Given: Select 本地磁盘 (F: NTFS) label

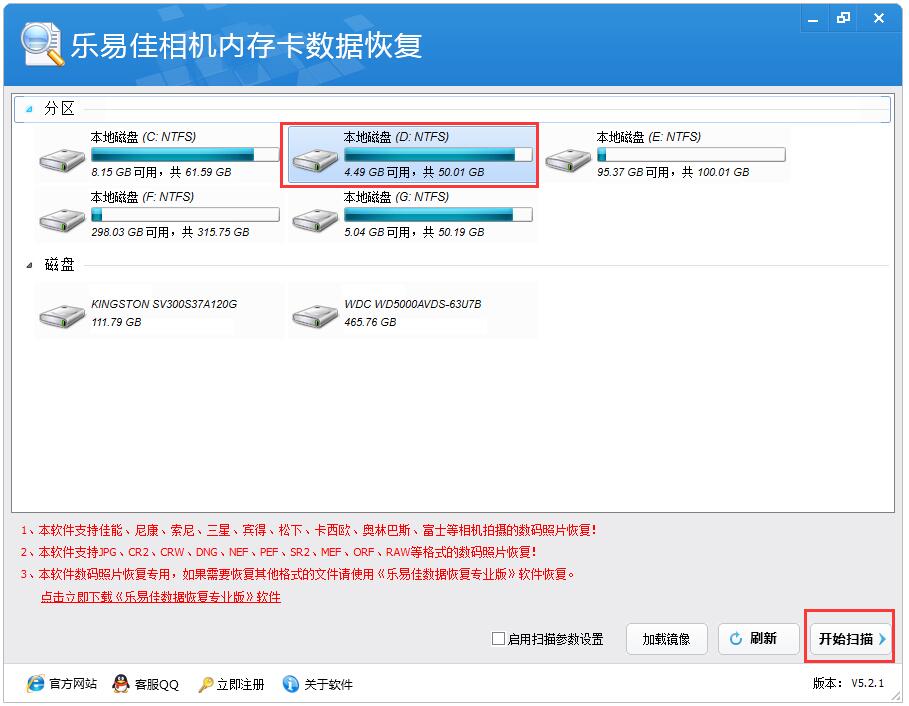Looking at the screenshot, I should pyautogui.click(x=142, y=197).
